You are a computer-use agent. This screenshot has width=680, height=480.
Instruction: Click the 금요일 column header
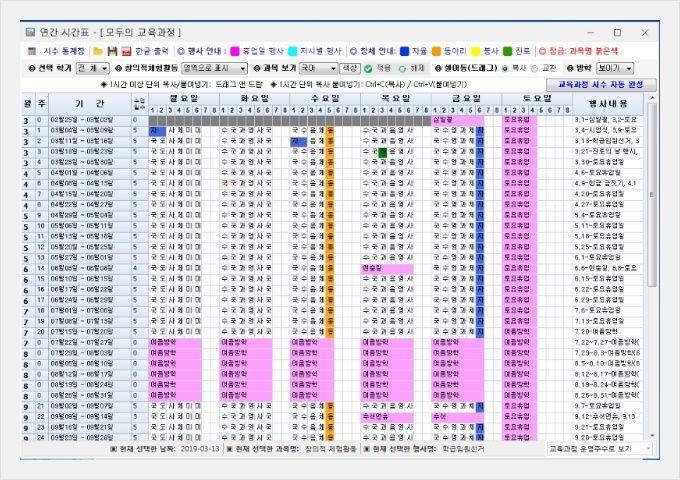pyautogui.click(x=466, y=99)
